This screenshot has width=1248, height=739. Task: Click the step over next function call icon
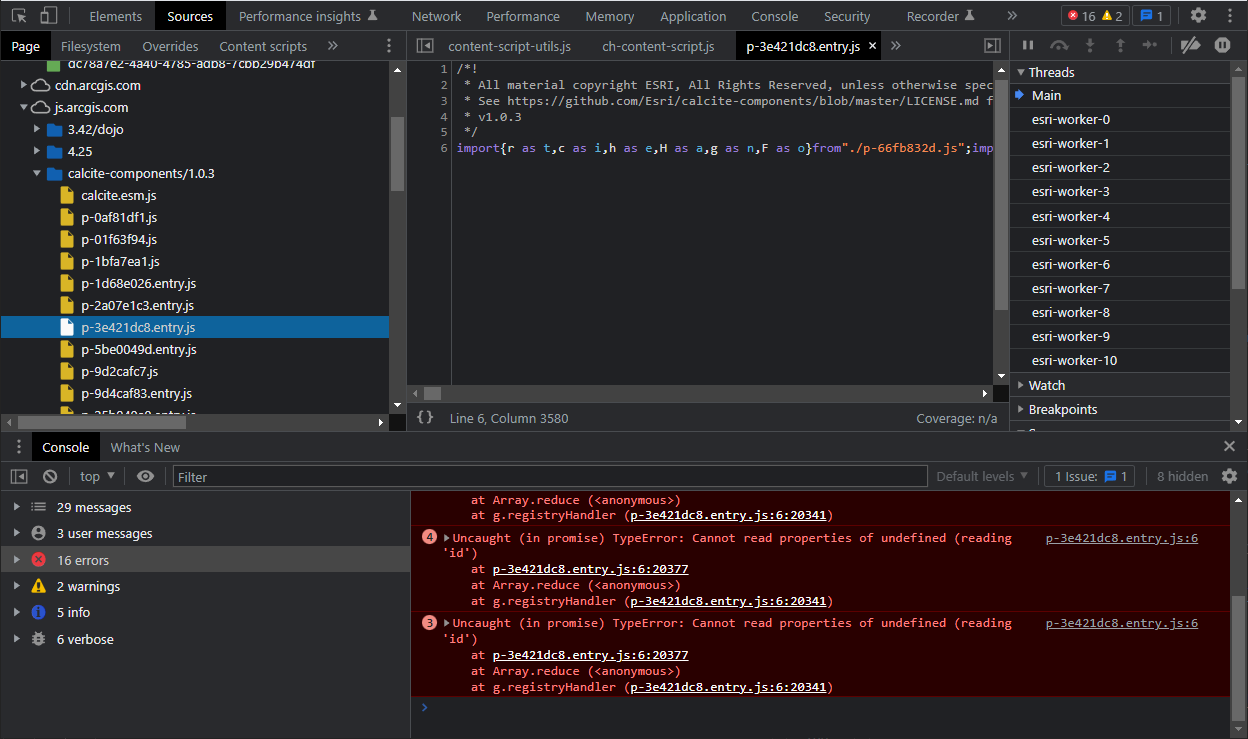(1060, 46)
